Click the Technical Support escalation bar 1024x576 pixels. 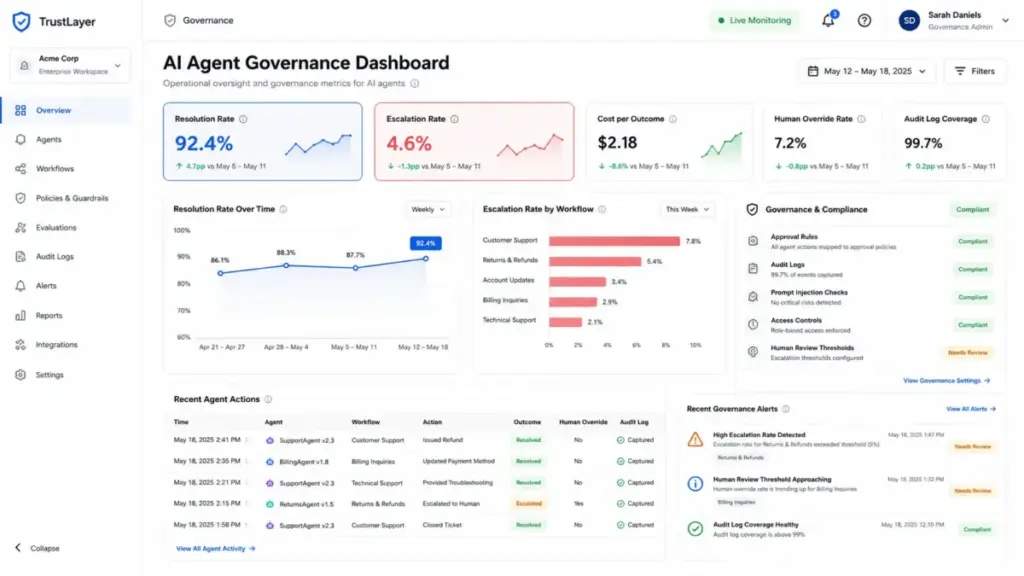[x=566, y=322]
